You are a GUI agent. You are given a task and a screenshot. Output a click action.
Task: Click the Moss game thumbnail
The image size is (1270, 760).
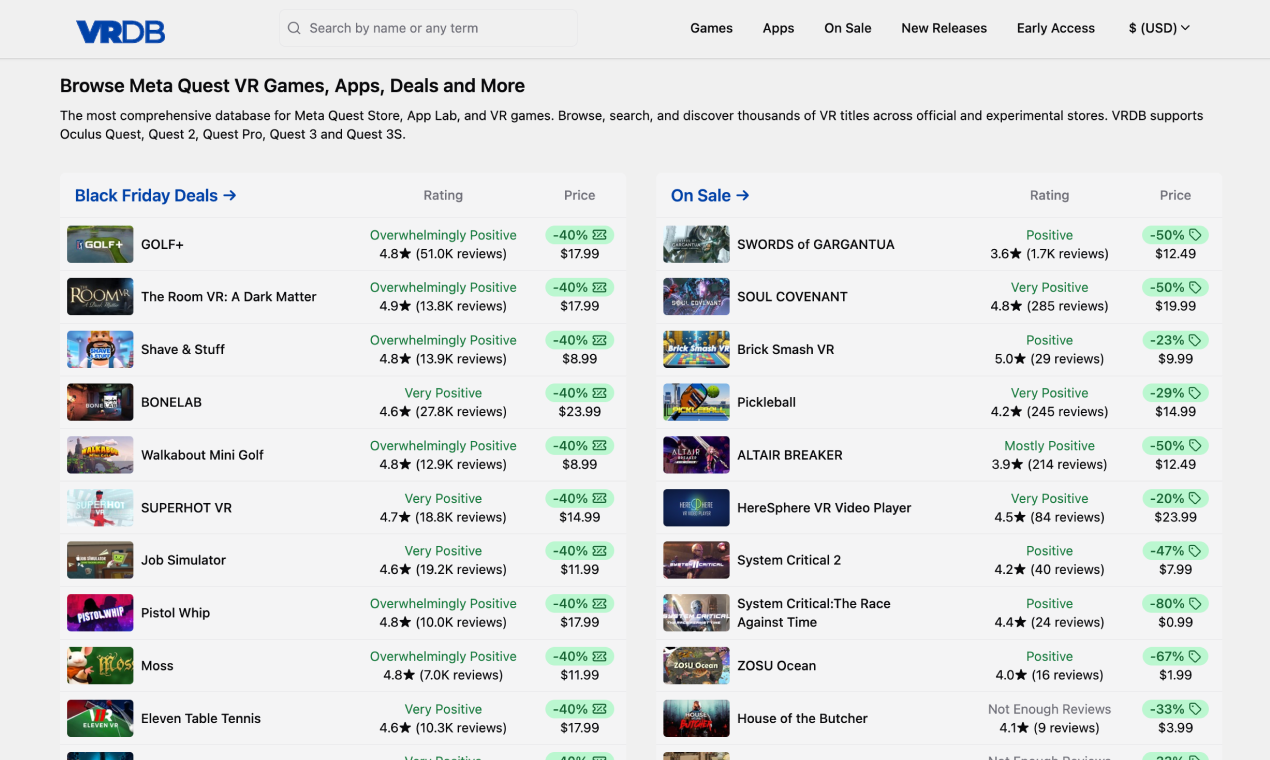[100, 665]
